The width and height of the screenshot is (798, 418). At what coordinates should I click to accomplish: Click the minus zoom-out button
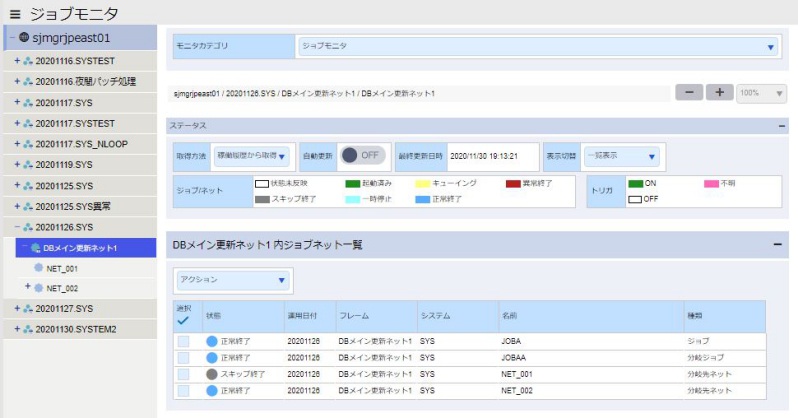pos(689,93)
